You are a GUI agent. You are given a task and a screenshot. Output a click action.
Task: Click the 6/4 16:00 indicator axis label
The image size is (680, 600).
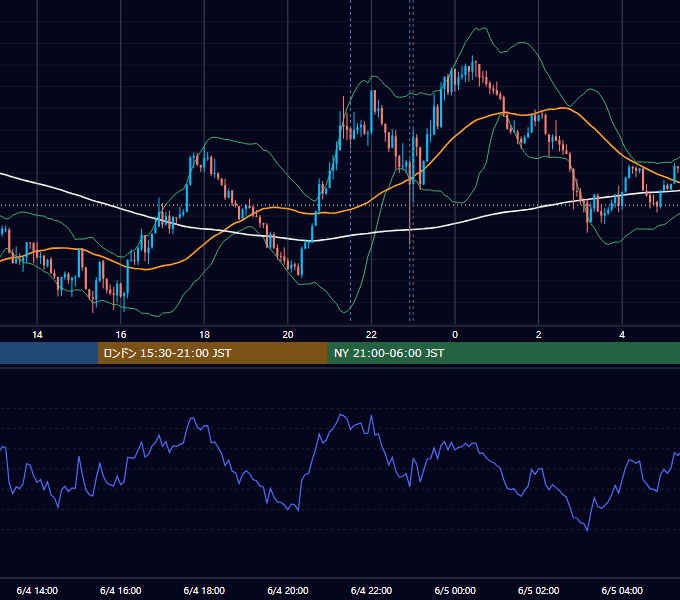121,591
